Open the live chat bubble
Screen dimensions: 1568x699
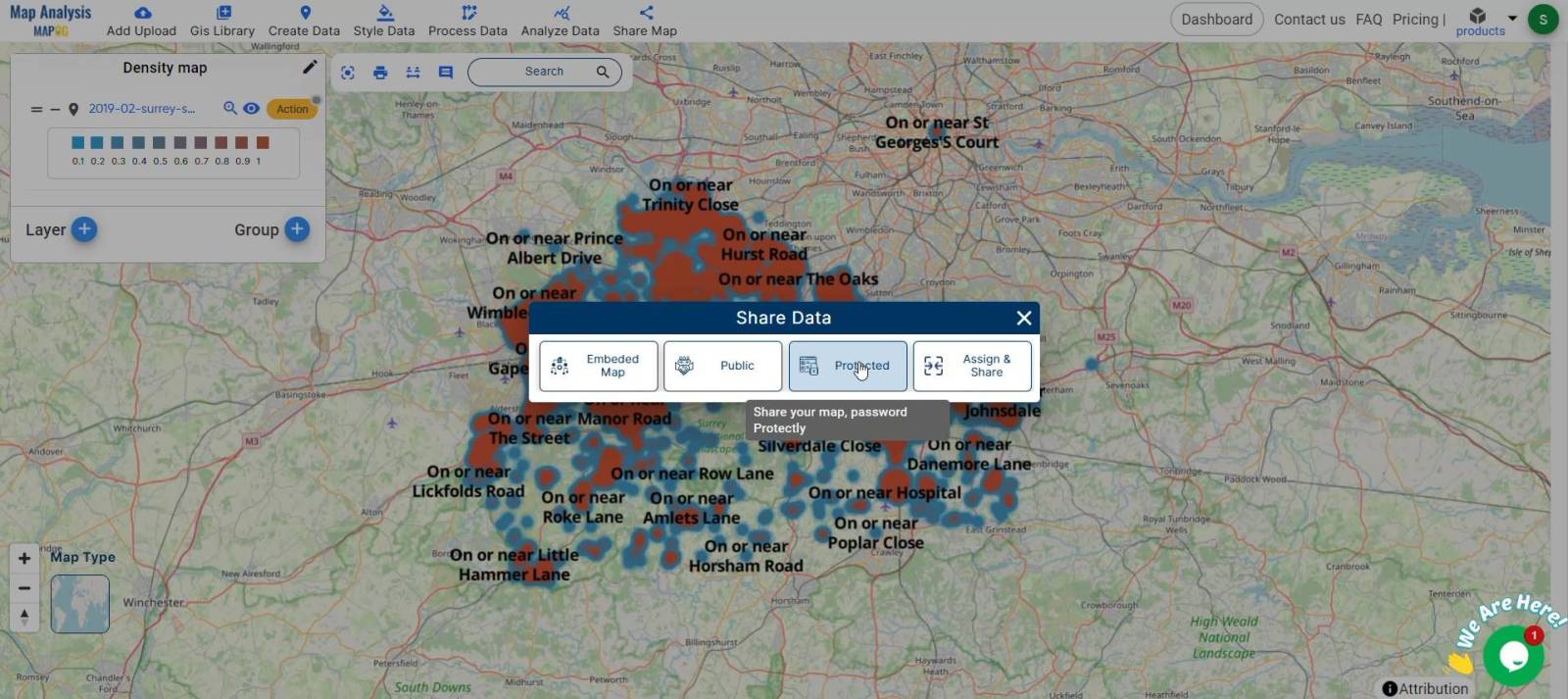coord(1513,655)
